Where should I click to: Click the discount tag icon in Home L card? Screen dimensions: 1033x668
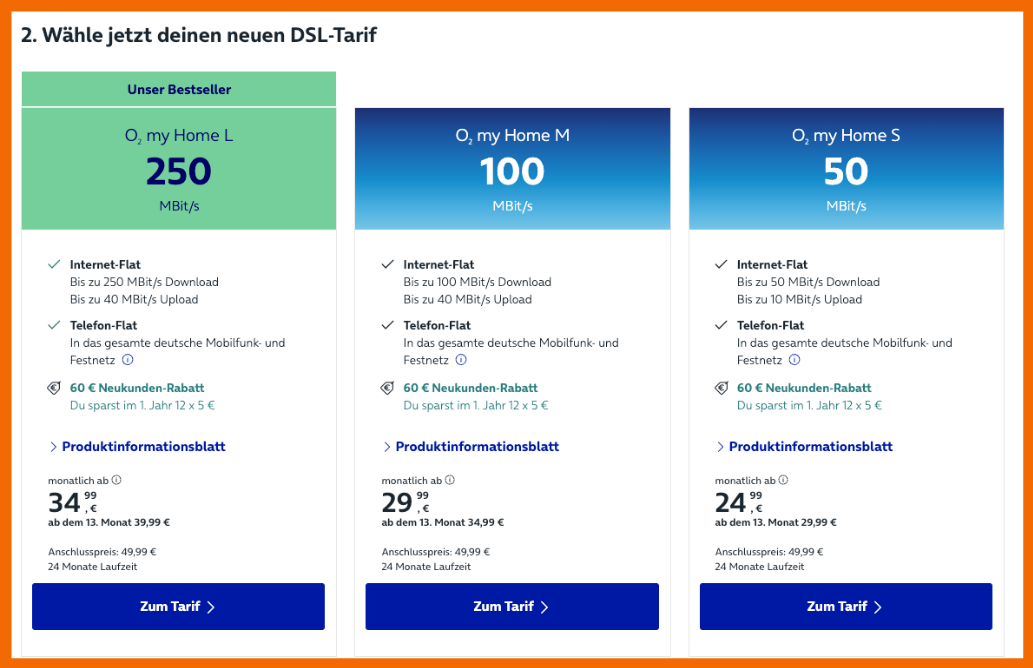[x=54, y=388]
